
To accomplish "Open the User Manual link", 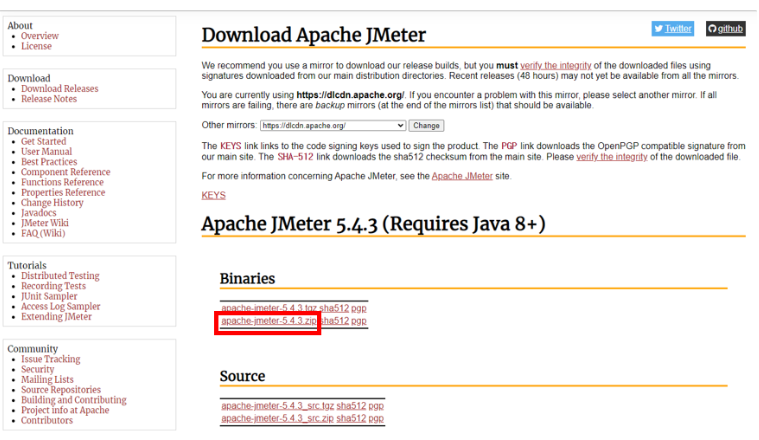I will tap(46, 152).
